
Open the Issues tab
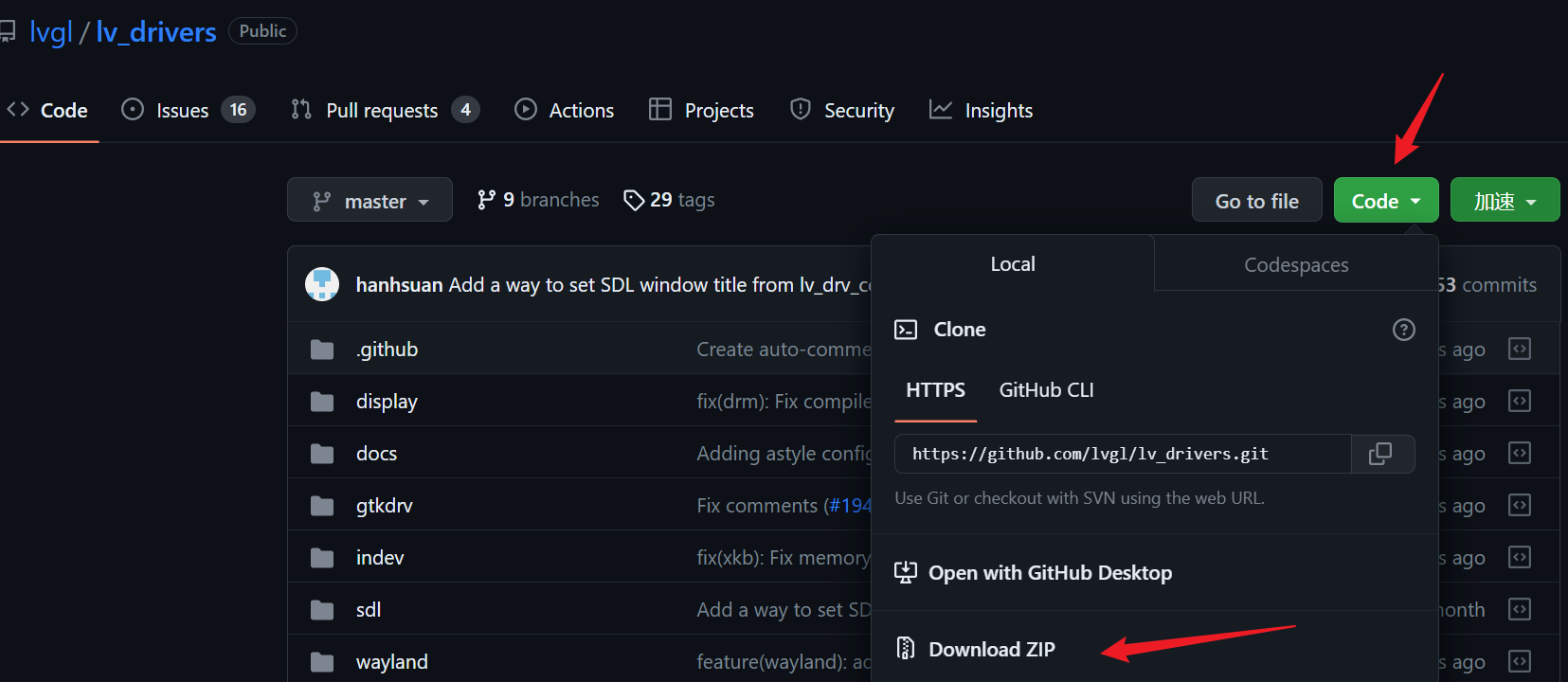click(188, 110)
